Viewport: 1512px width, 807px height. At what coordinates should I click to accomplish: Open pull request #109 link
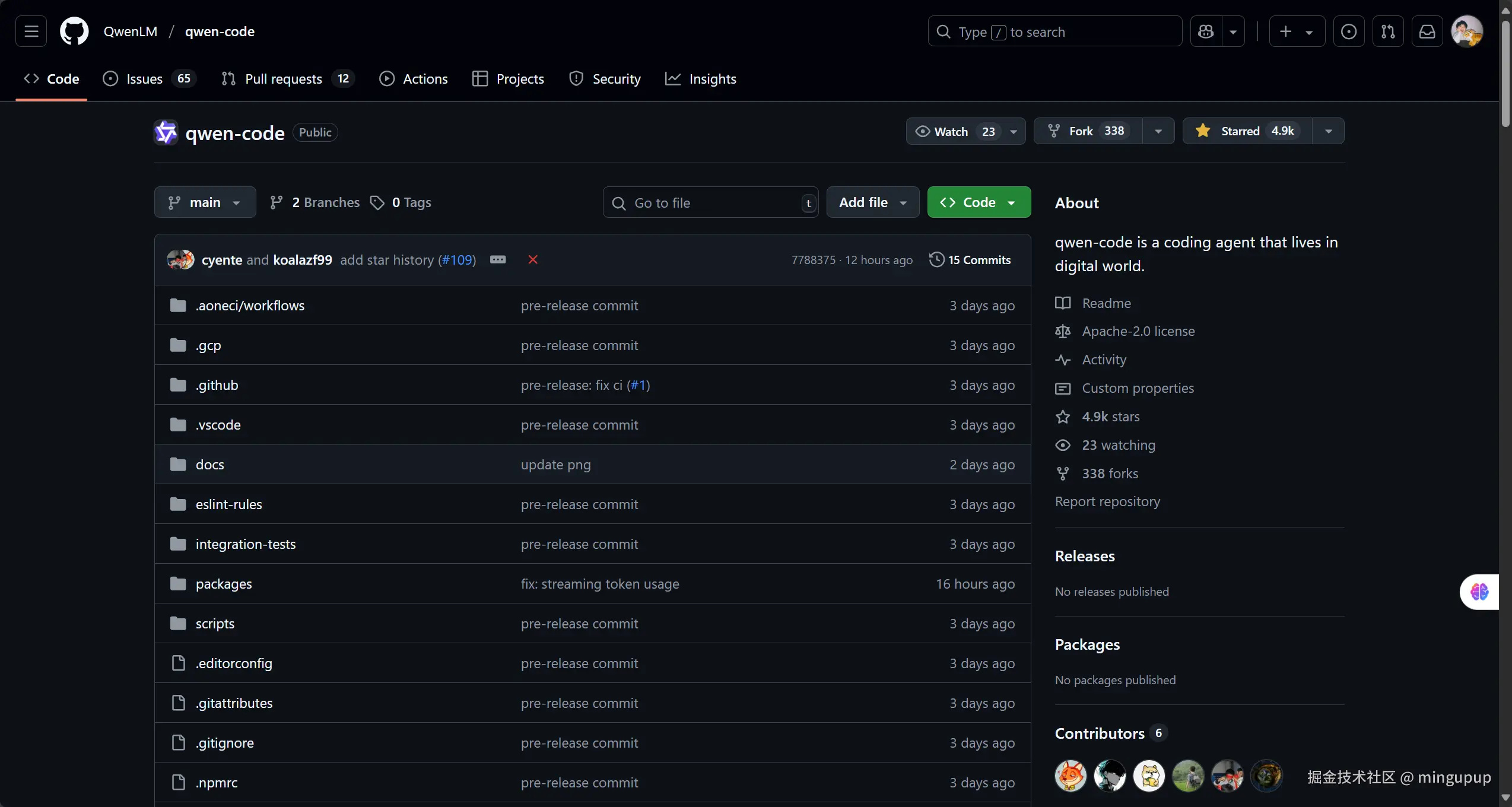pos(457,260)
